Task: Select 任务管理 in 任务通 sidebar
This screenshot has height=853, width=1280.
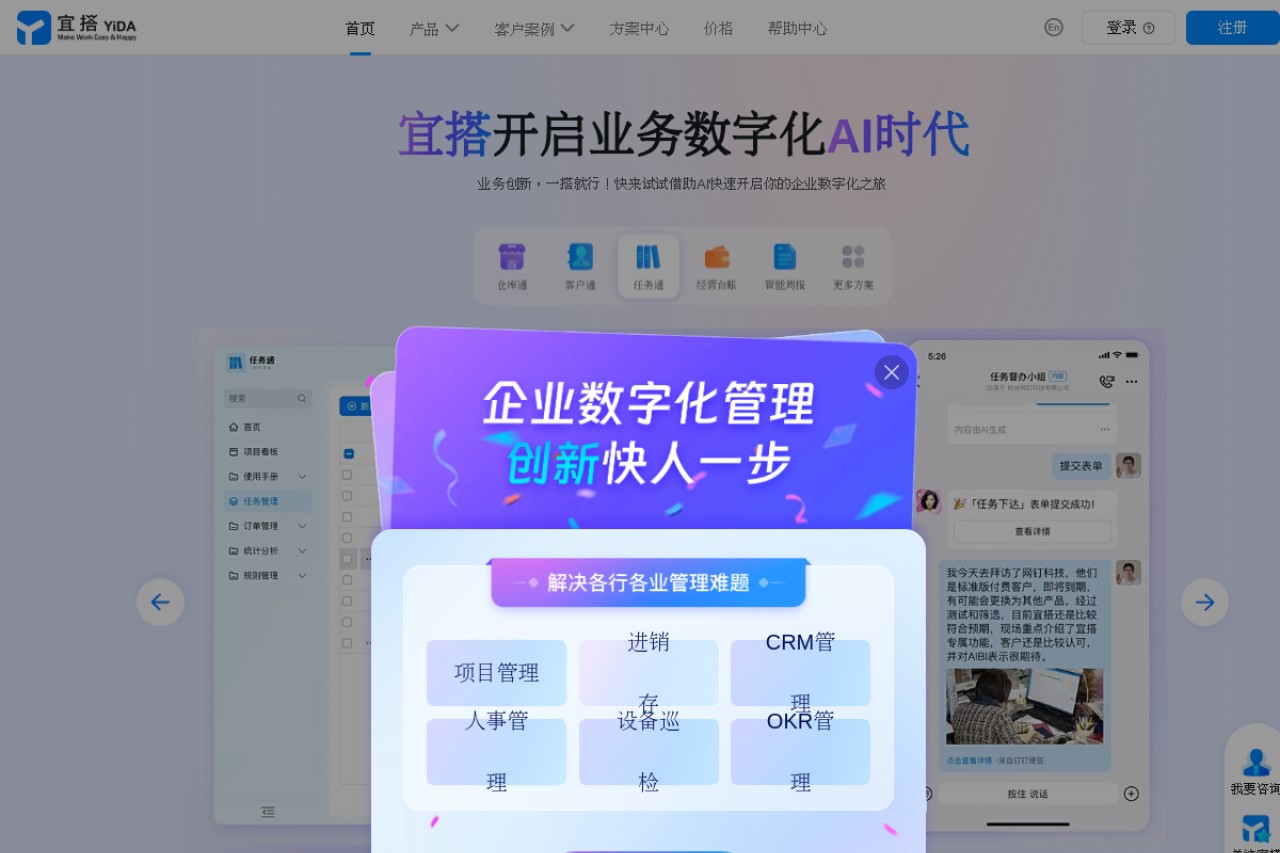Action: point(267,501)
